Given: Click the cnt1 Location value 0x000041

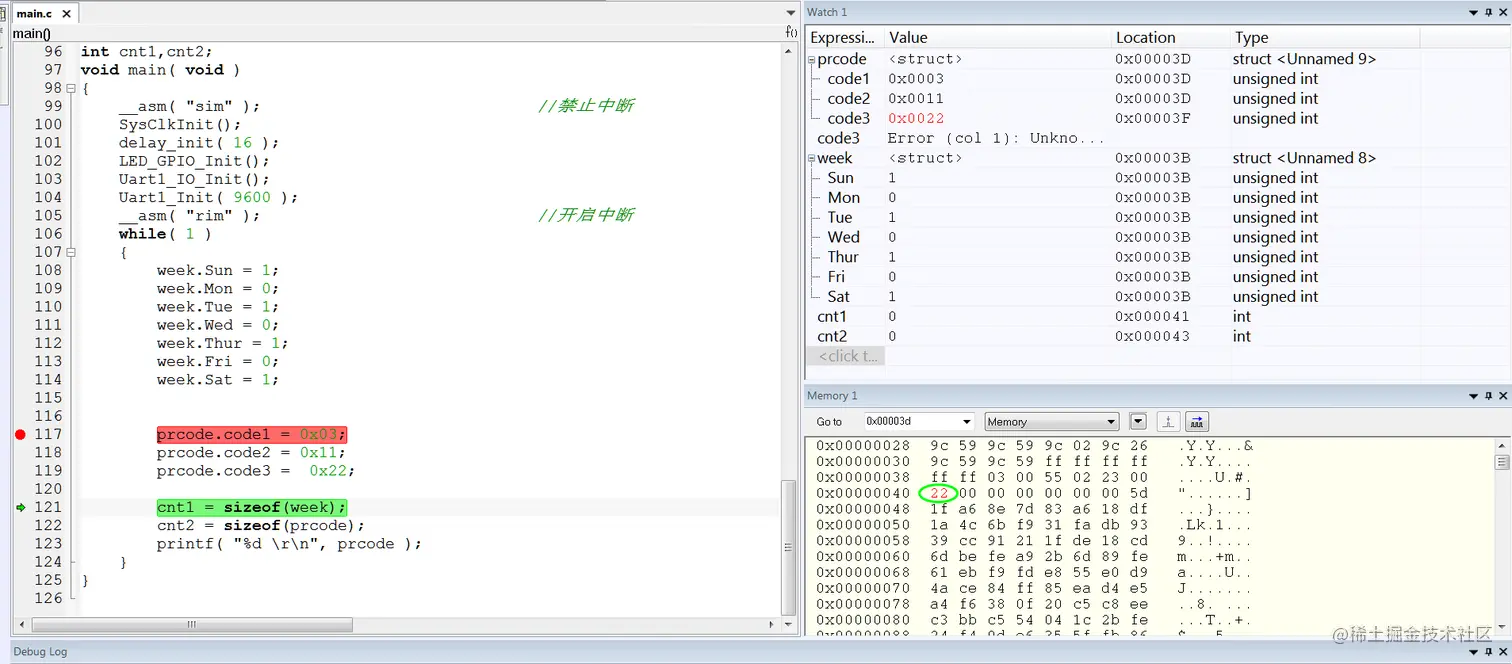Looking at the screenshot, I should pyautogui.click(x=1153, y=317).
